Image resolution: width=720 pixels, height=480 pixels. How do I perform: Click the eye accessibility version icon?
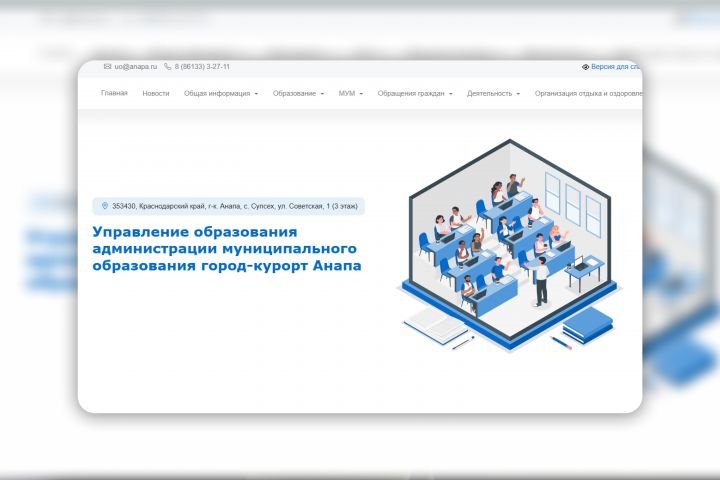585,67
